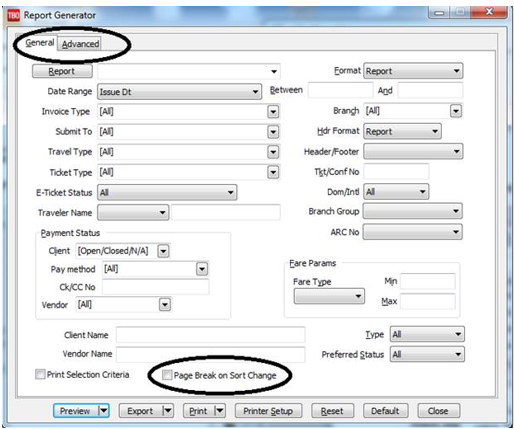The height and width of the screenshot is (429, 514).
Task: Open the E-Ticket Status dropdown
Action: pos(167,192)
